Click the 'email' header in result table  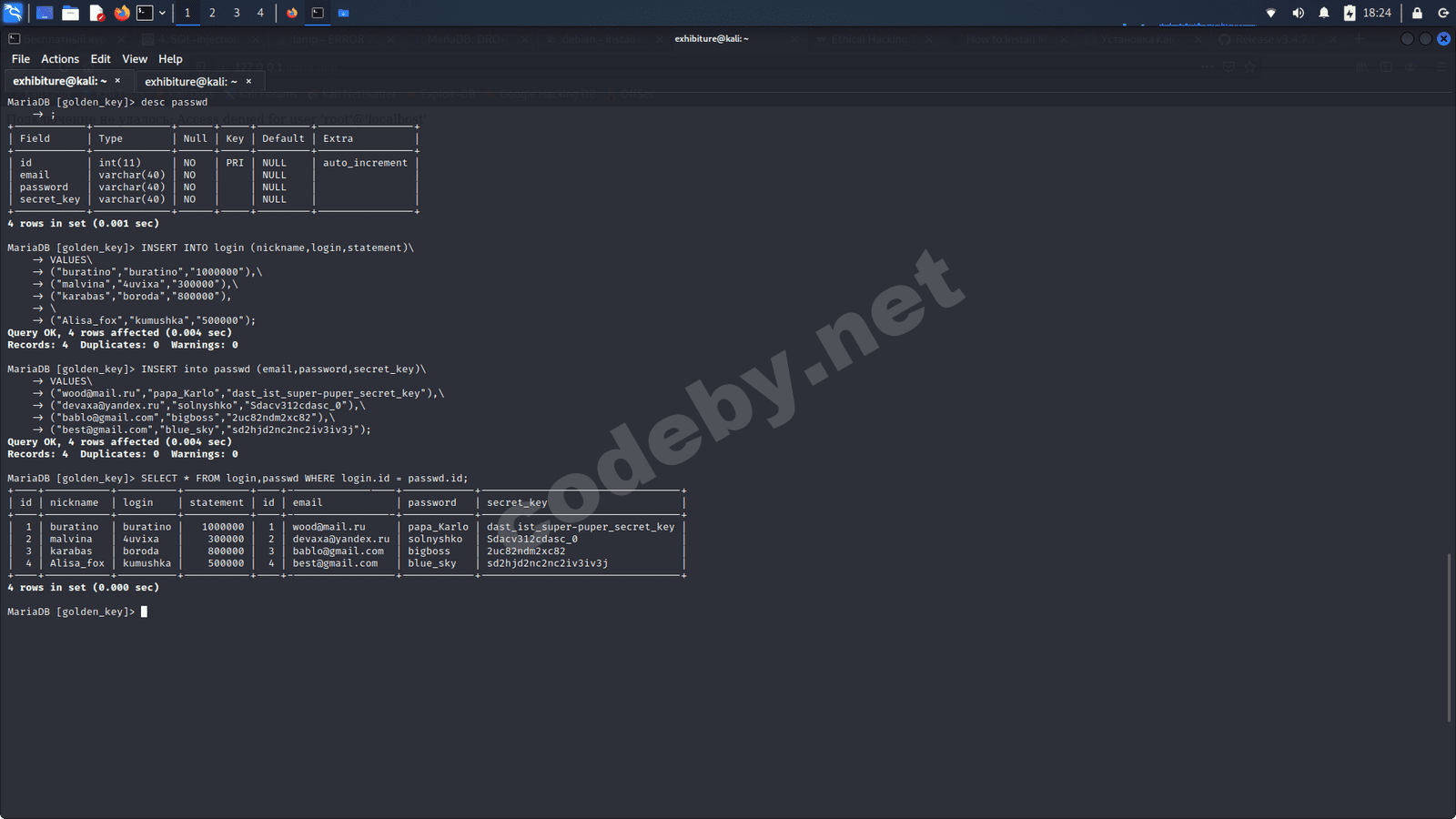(308, 502)
